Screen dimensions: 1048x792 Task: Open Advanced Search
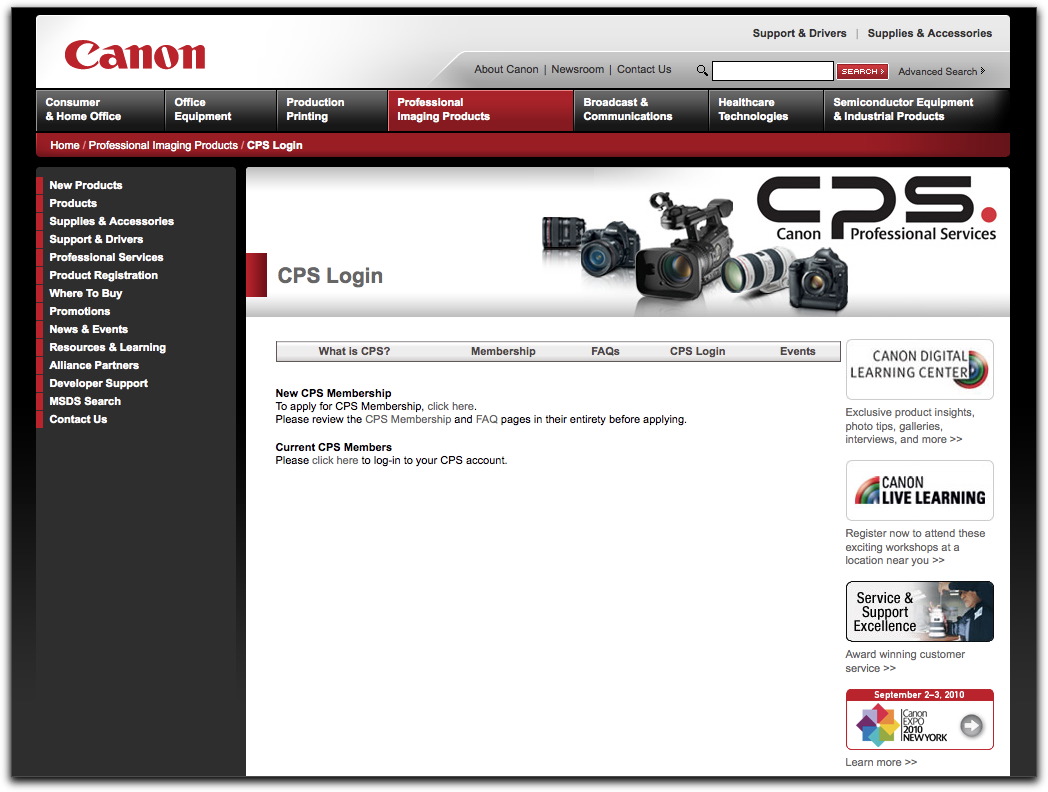click(x=941, y=72)
